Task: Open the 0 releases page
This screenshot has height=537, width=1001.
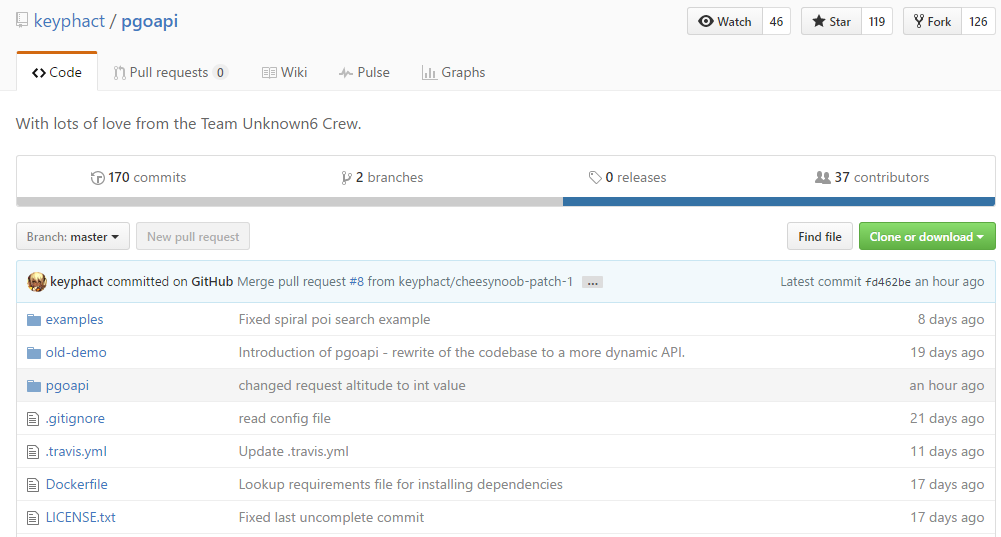Action: click(x=627, y=178)
